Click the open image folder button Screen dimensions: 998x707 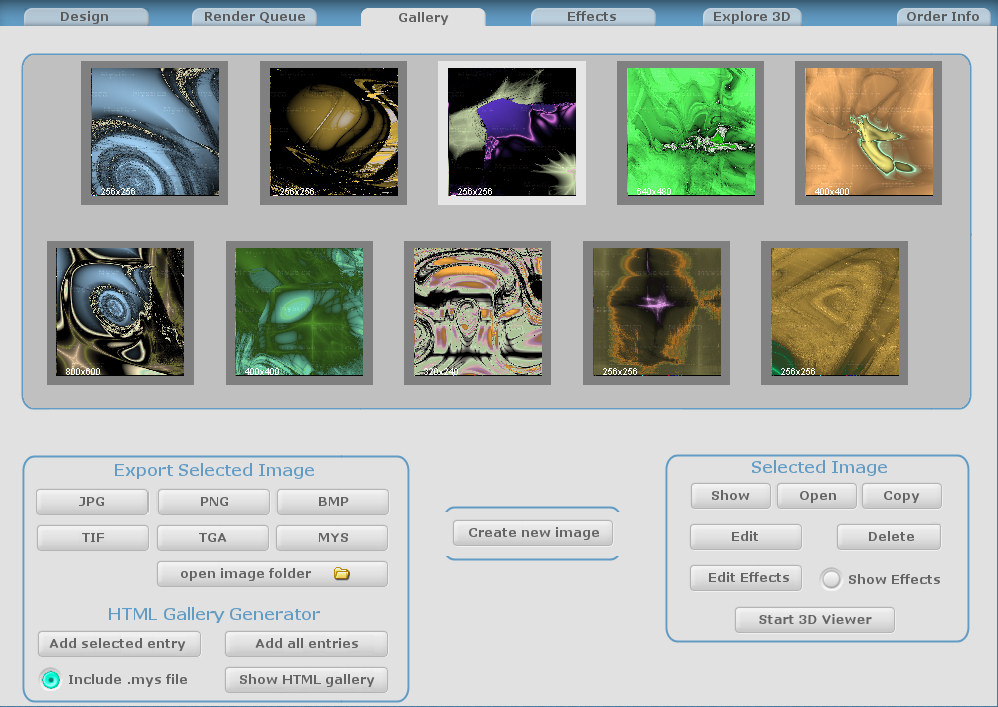(x=272, y=574)
